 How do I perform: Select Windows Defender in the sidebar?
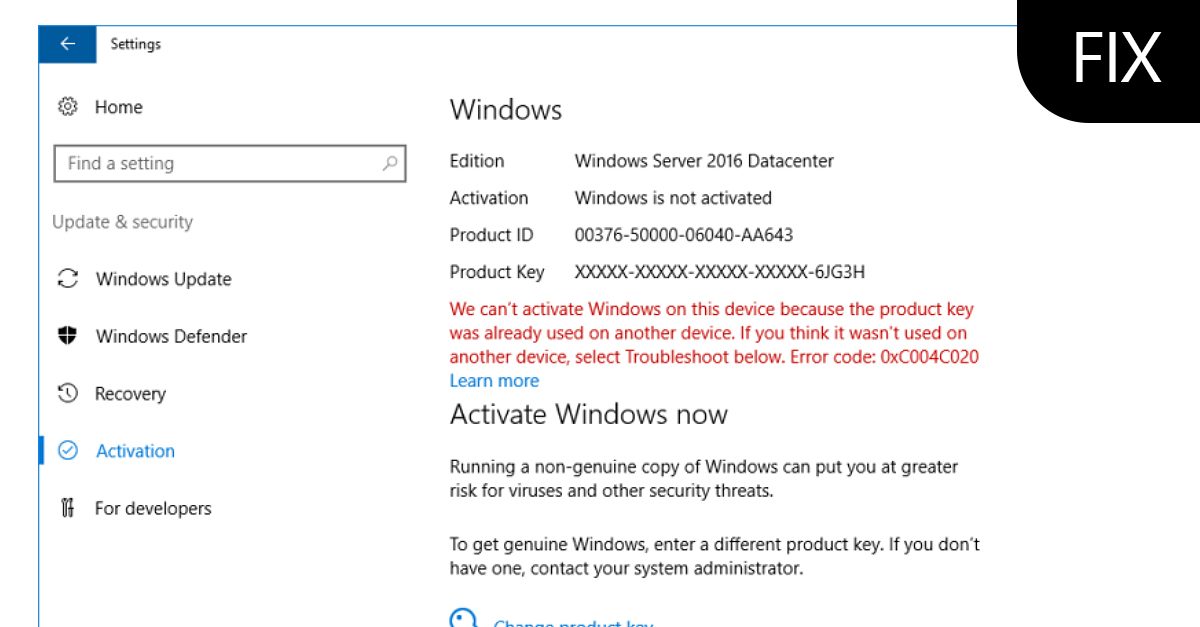(170, 336)
